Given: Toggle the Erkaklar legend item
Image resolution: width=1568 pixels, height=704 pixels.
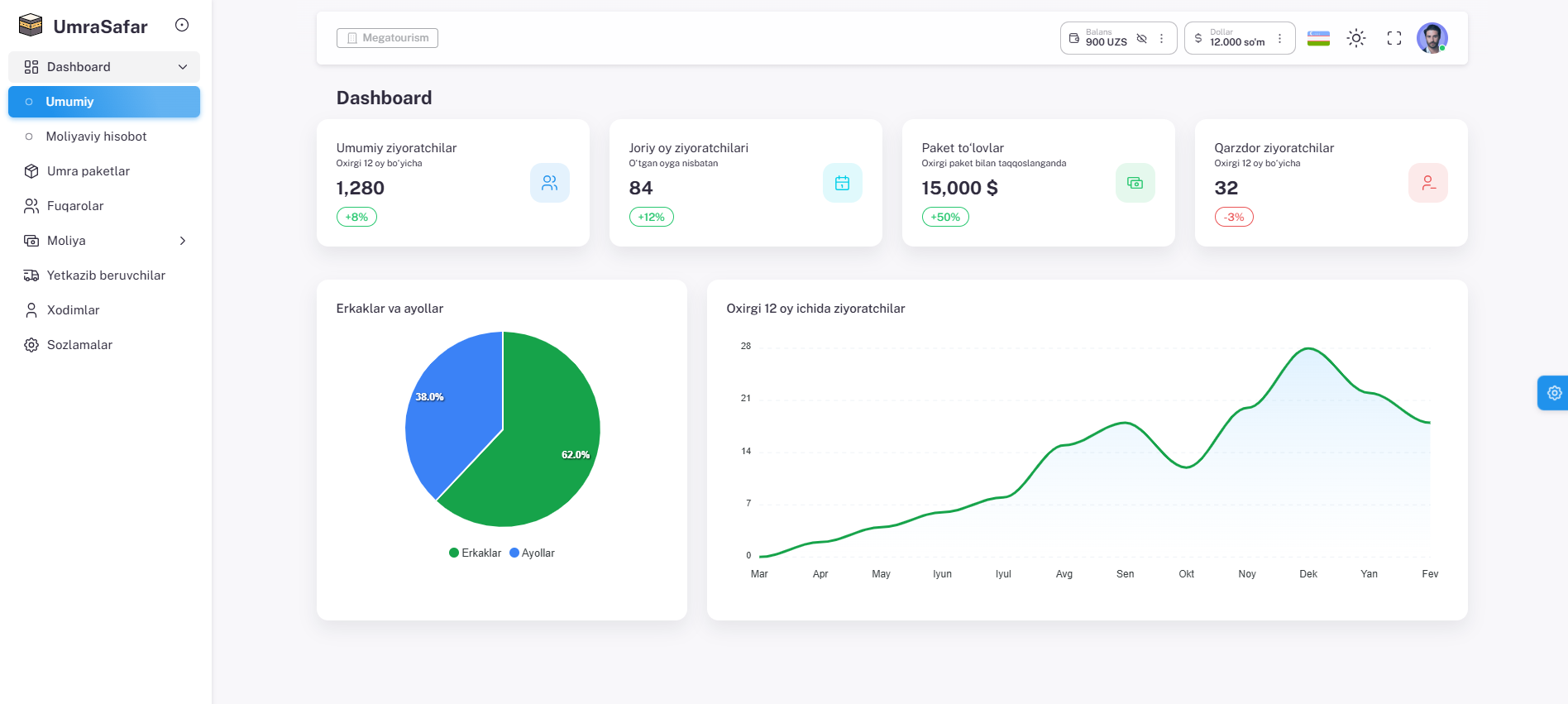Looking at the screenshot, I should point(476,553).
